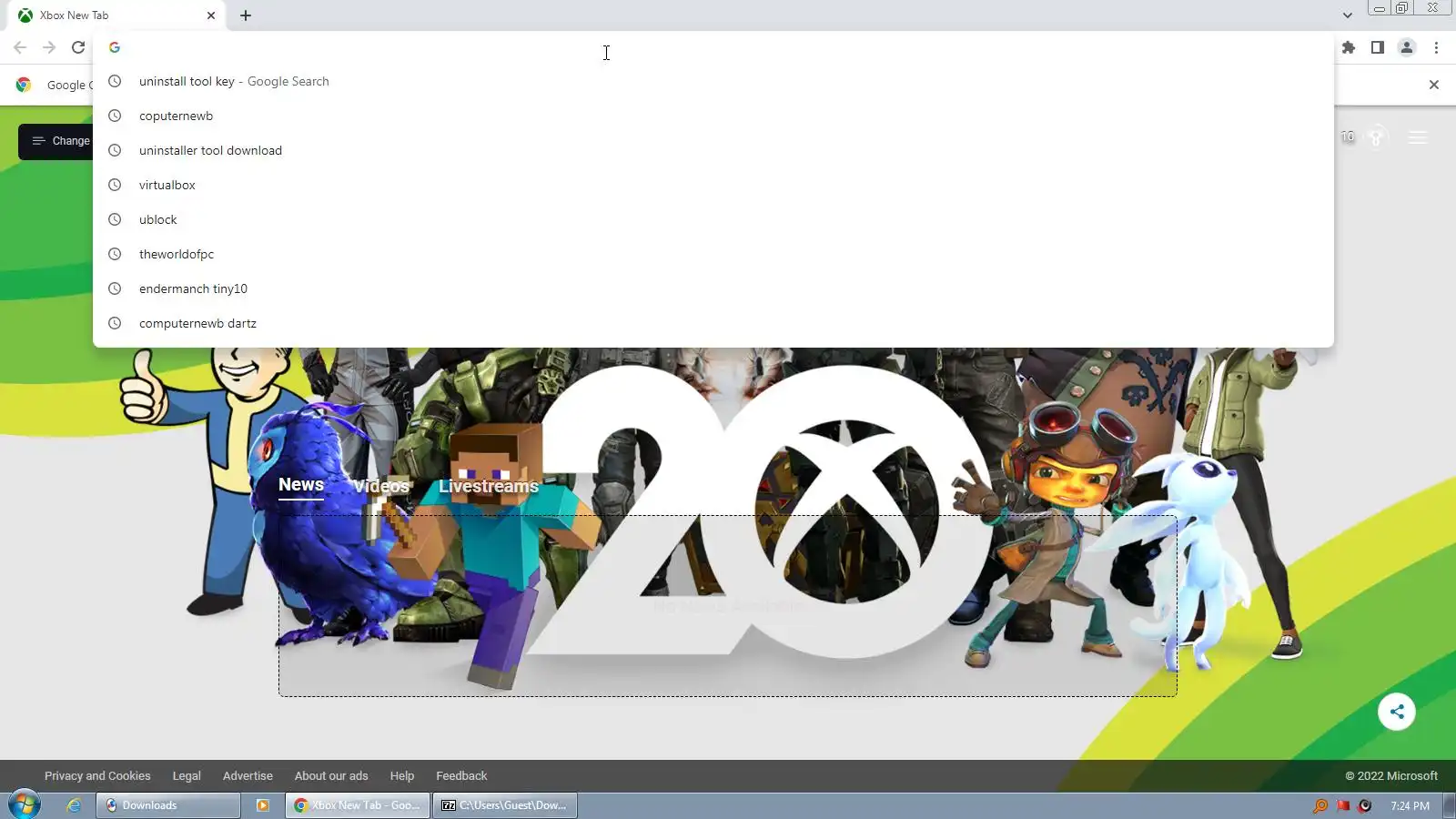Open the Legal footer link
The image size is (1456, 819).
pyautogui.click(x=187, y=776)
